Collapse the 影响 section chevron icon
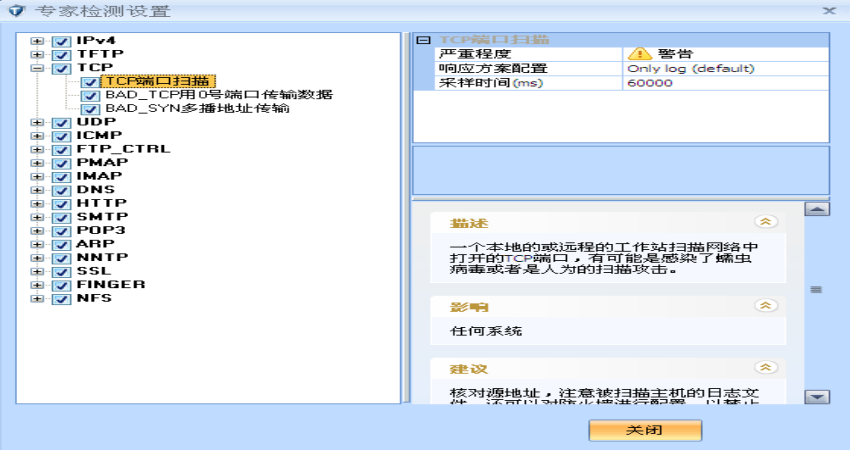Viewport: 850px width, 450px height. pyautogui.click(x=766, y=305)
